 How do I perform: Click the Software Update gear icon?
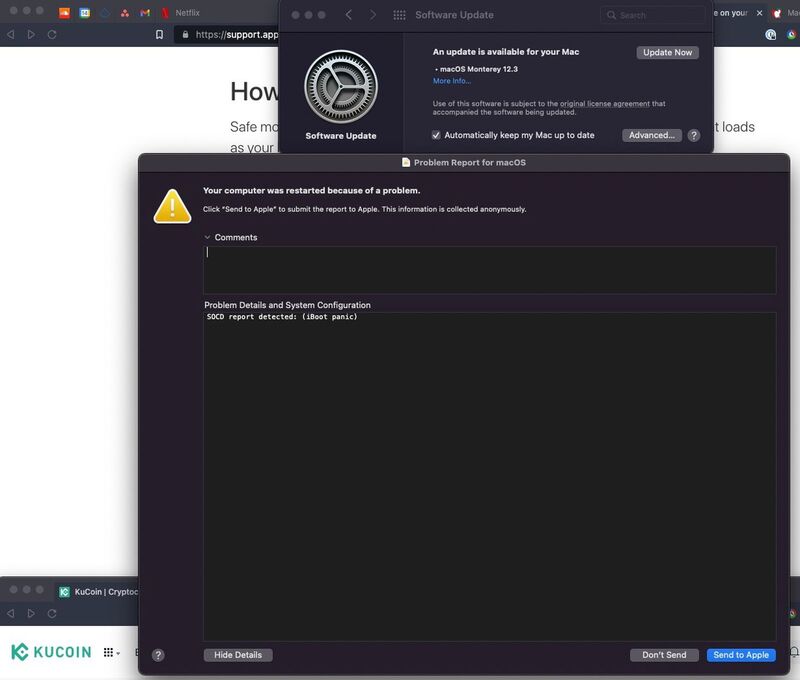pyautogui.click(x=341, y=87)
